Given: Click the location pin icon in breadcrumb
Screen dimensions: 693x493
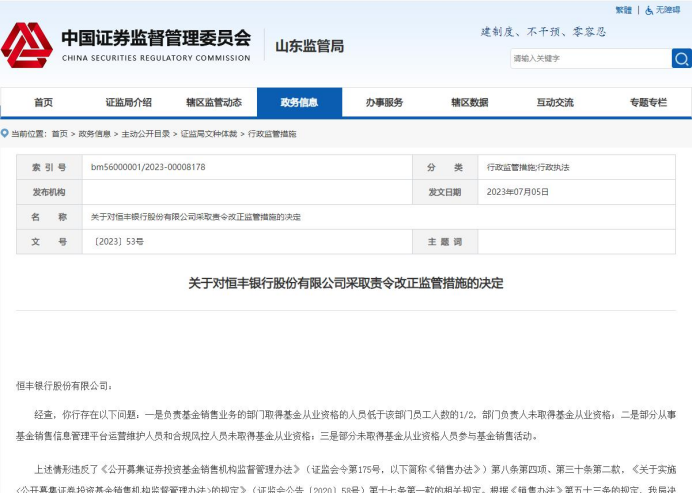Looking at the screenshot, I should [6, 133].
